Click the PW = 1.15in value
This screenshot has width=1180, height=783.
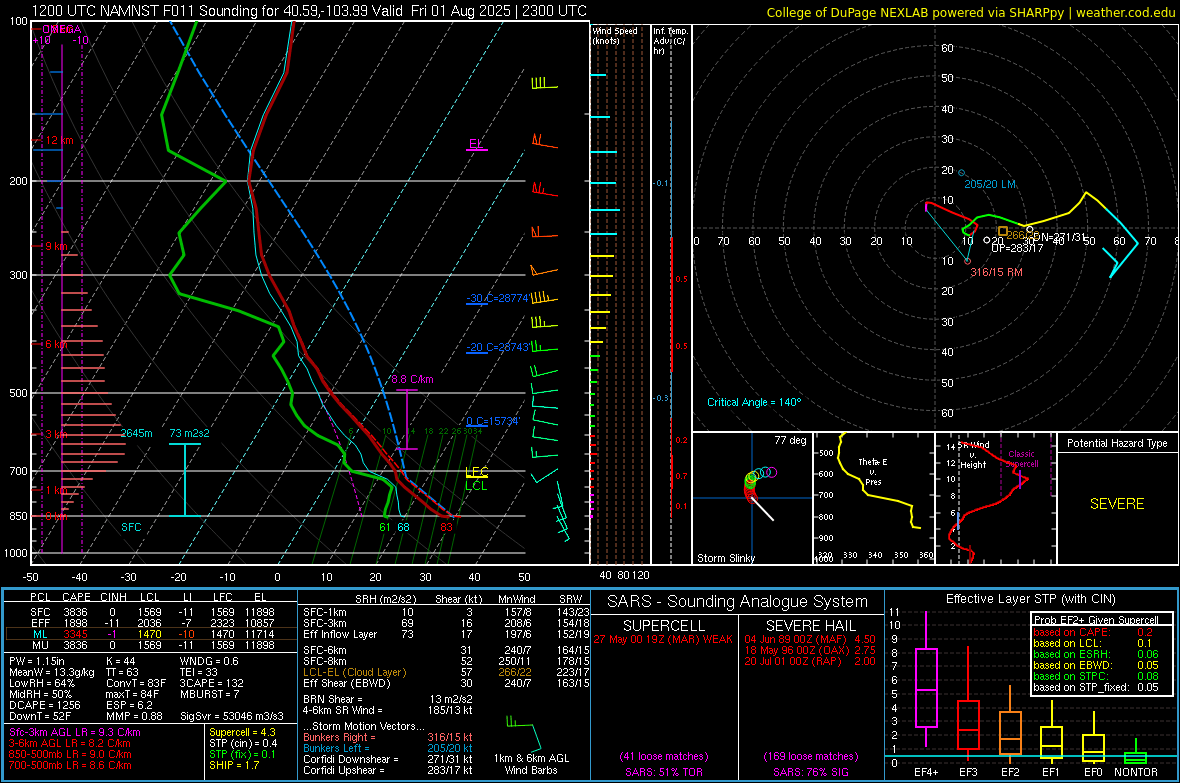click(x=39, y=661)
